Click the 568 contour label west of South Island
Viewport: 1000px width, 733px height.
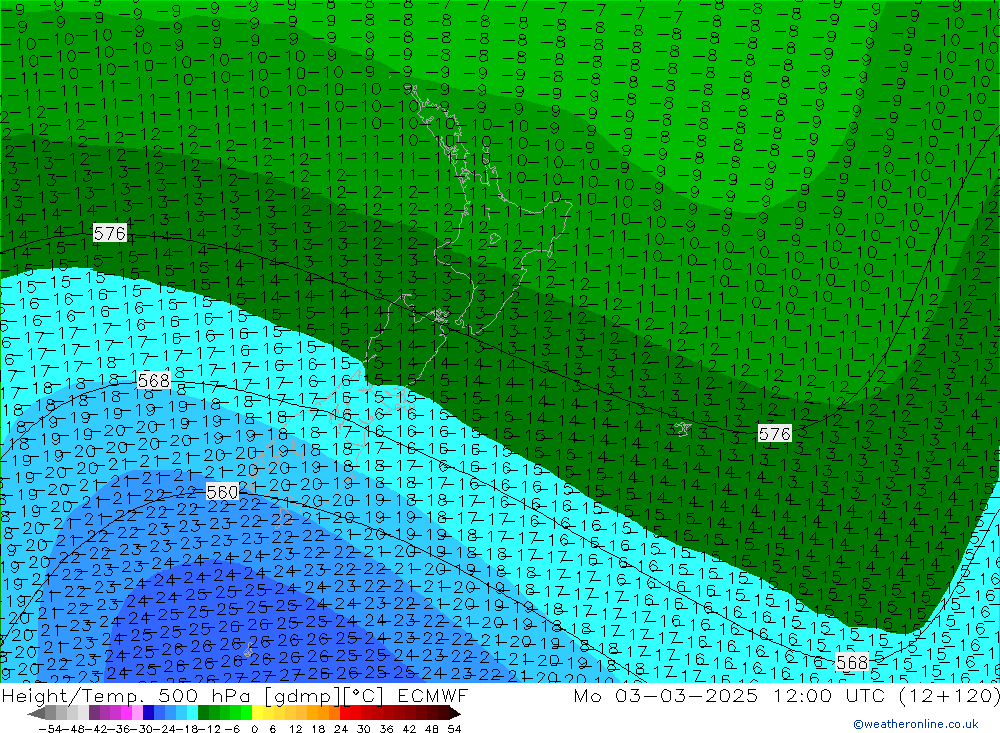pyautogui.click(x=154, y=381)
